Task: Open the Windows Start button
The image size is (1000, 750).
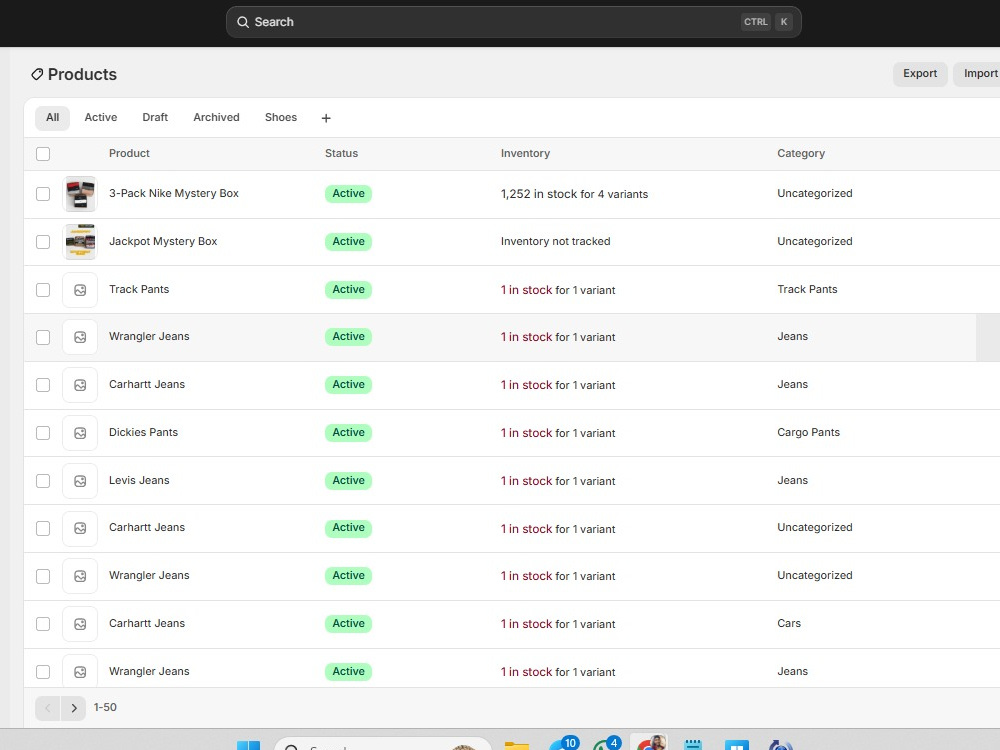Action: (x=248, y=745)
